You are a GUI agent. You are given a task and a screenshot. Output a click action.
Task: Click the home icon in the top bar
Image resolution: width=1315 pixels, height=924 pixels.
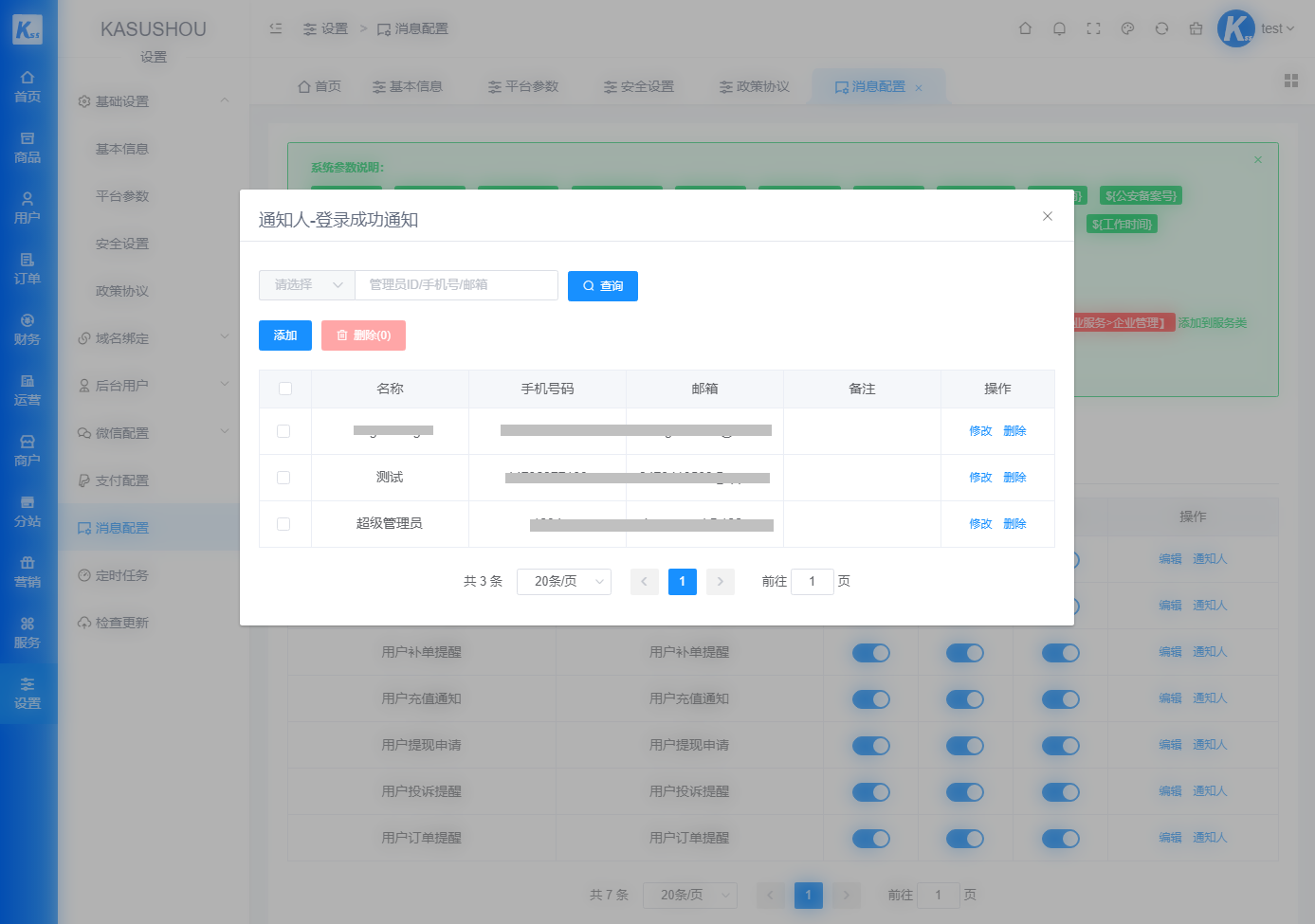click(x=1025, y=28)
